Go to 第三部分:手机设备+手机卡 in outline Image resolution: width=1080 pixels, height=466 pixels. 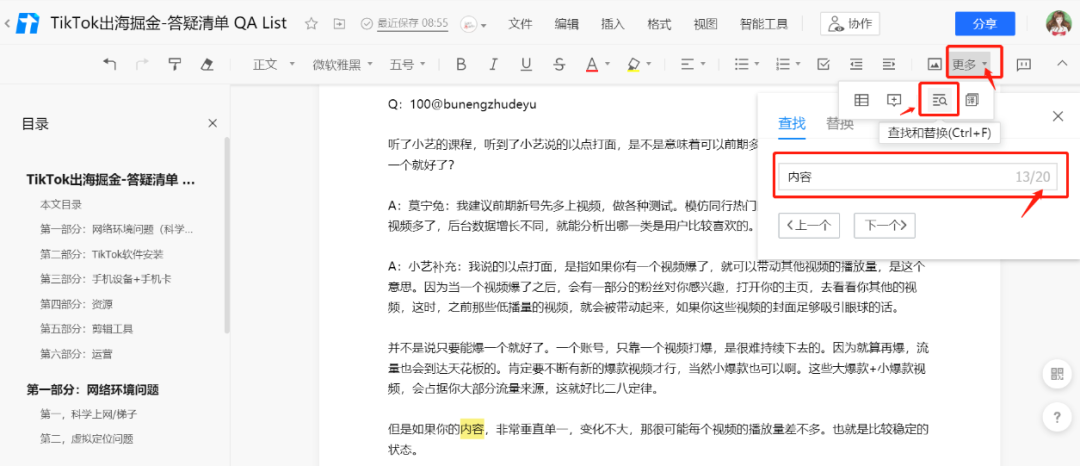[x=107, y=279]
